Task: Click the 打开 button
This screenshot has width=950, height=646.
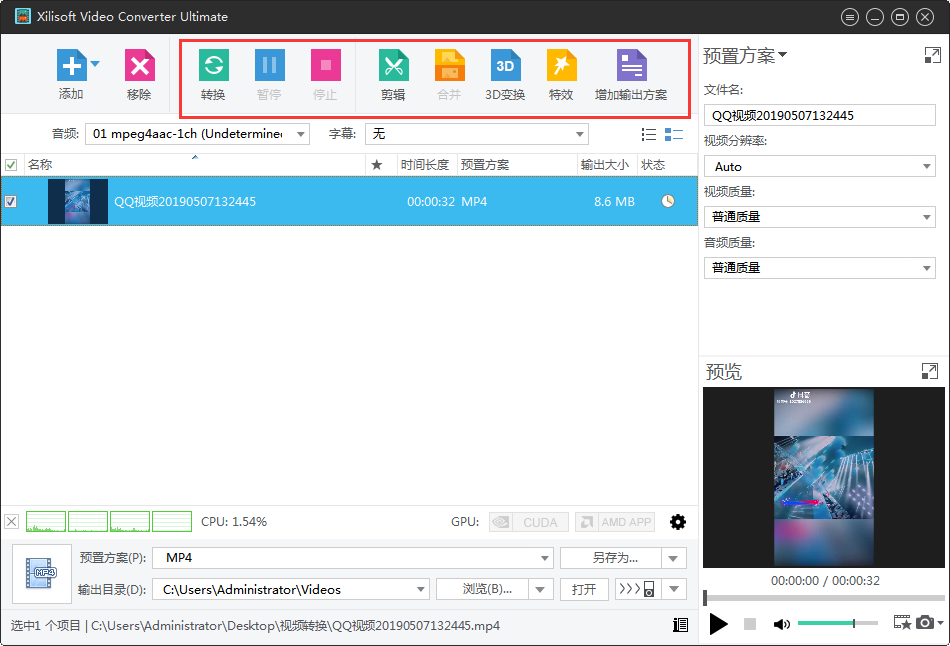Action: [x=584, y=589]
